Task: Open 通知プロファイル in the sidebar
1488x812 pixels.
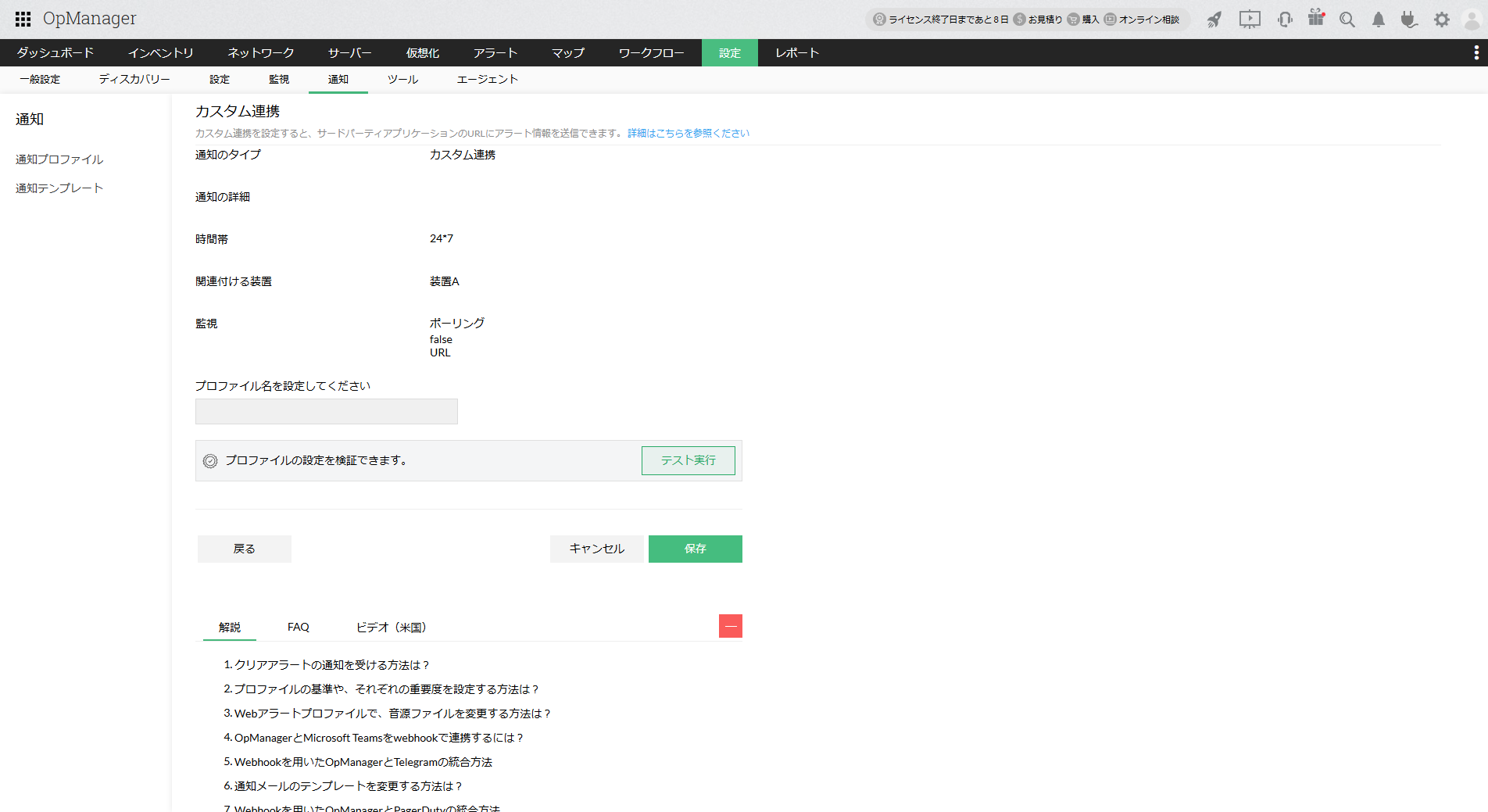Action: pyautogui.click(x=59, y=159)
